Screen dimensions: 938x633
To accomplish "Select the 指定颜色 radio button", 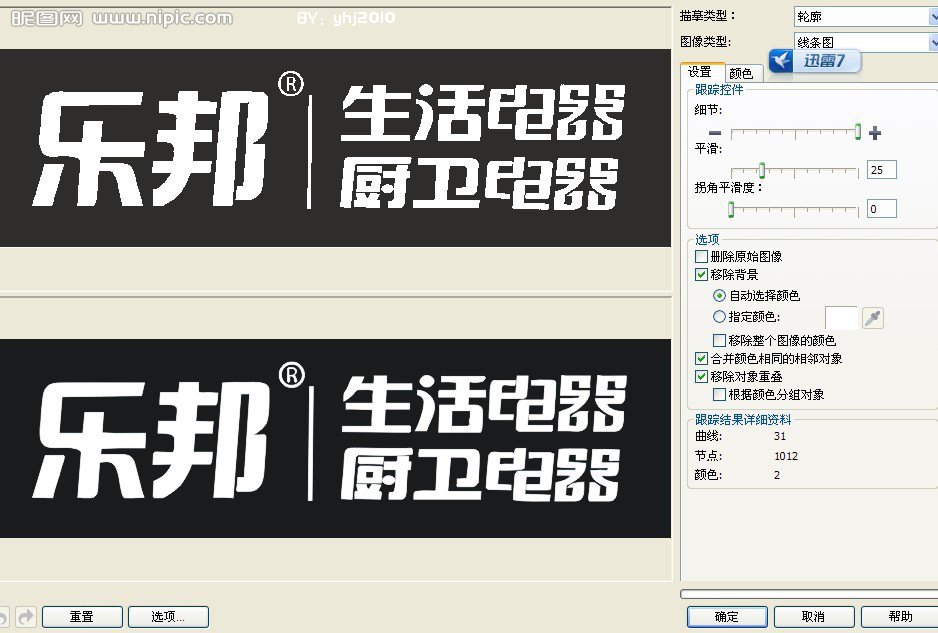I will click(721, 317).
